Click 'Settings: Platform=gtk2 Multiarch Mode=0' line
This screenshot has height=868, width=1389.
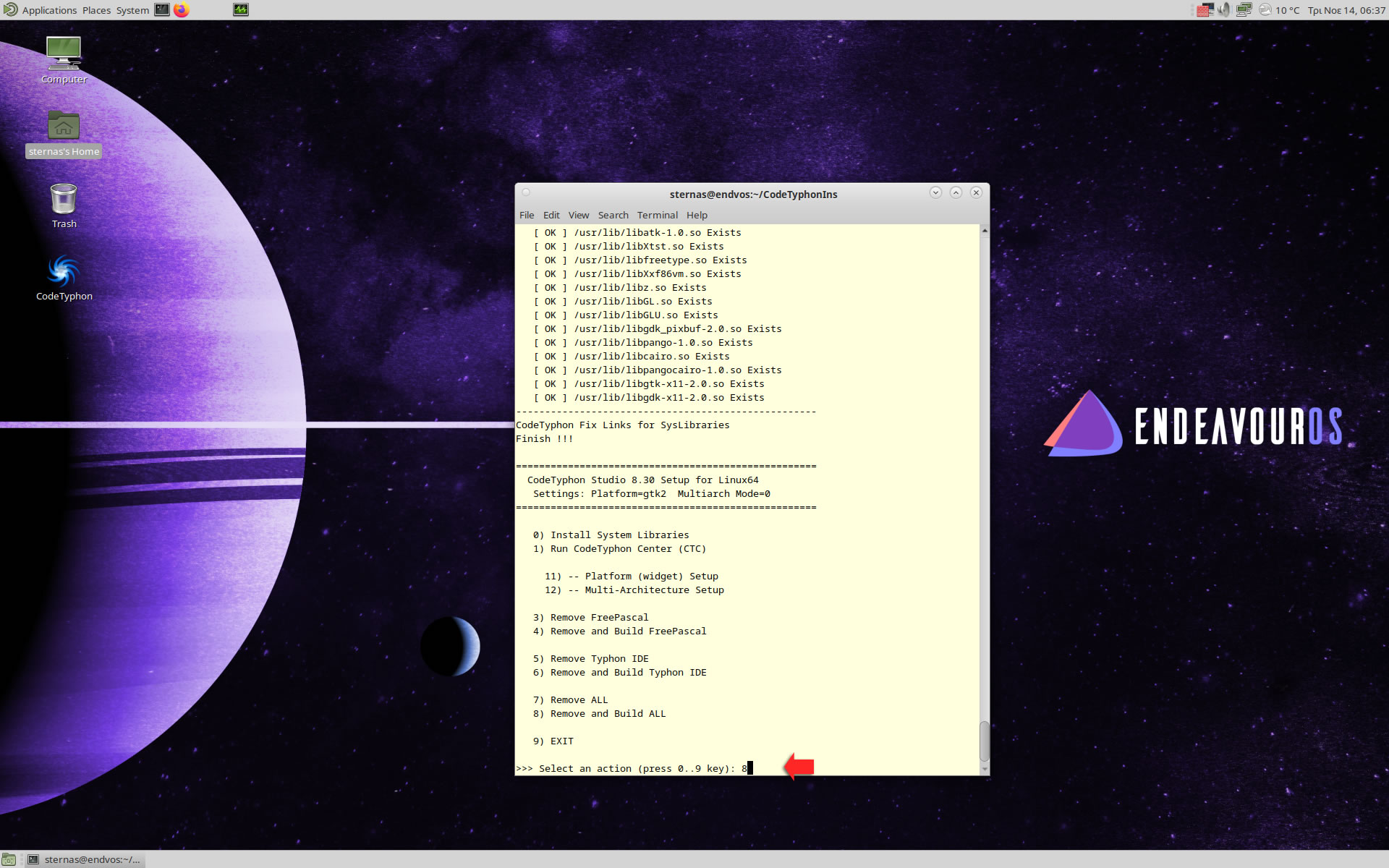(652, 493)
